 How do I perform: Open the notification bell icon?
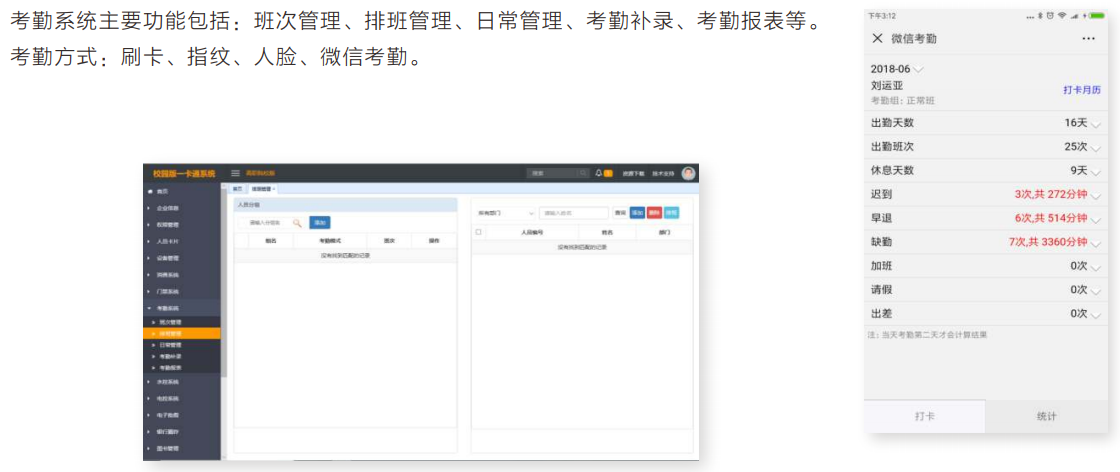click(598, 173)
